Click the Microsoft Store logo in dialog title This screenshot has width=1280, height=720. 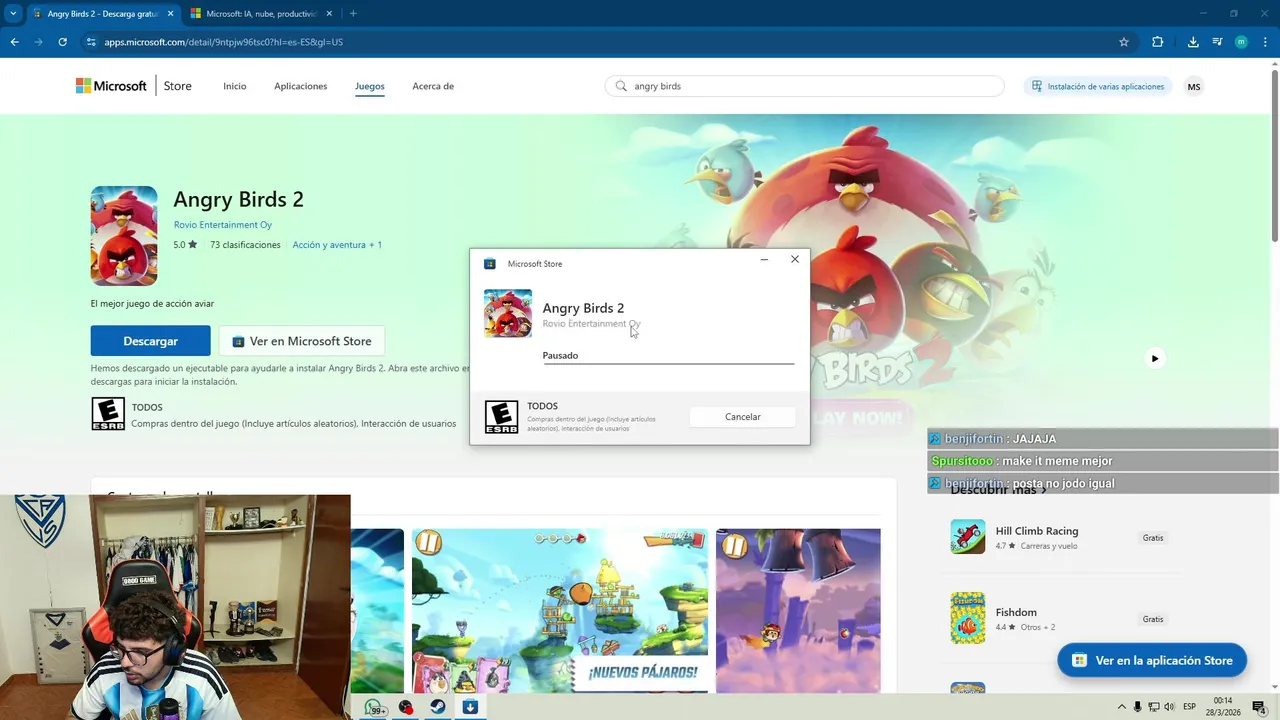pos(490,264)
